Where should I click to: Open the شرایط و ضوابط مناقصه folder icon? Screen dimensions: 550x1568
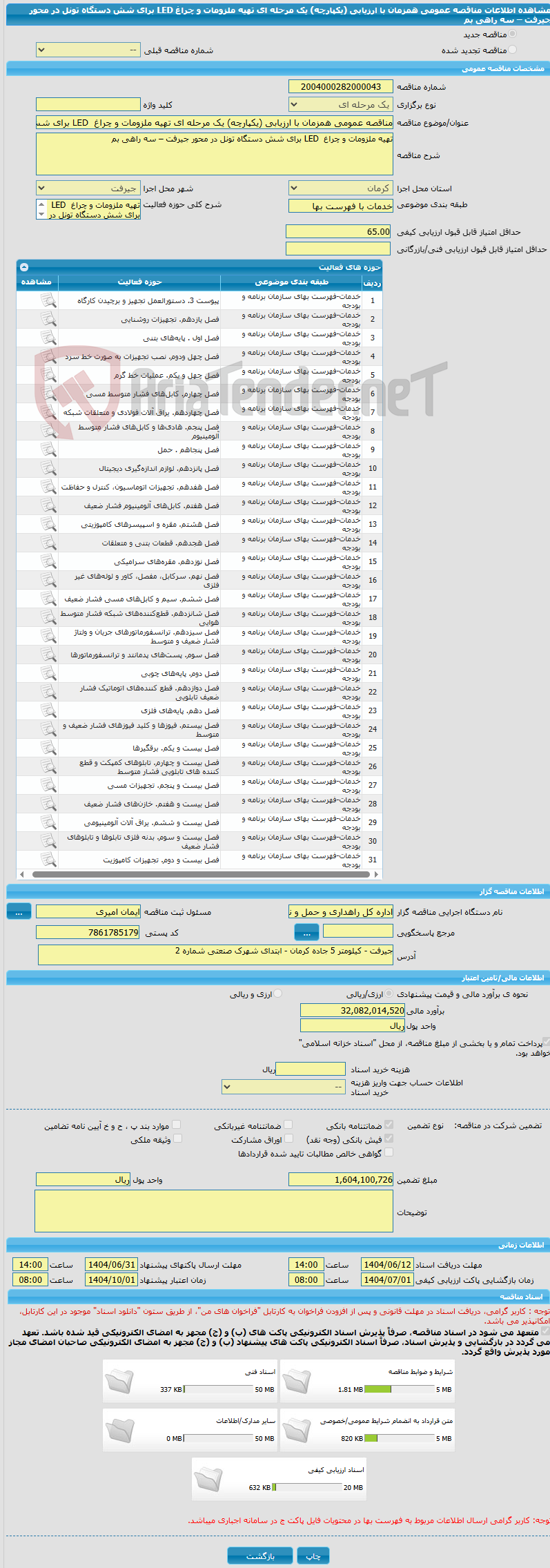[x=297, y=1381]
